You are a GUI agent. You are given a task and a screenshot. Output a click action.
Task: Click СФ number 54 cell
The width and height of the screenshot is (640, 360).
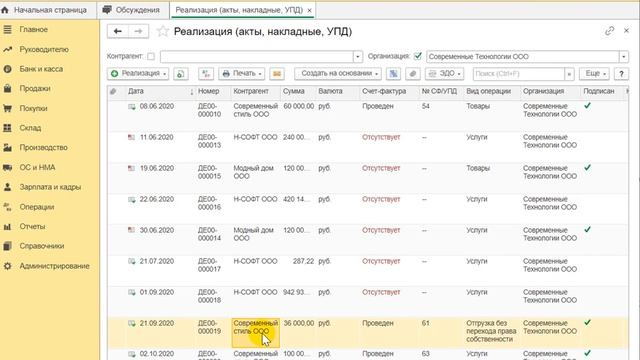(x=426, y=106)
